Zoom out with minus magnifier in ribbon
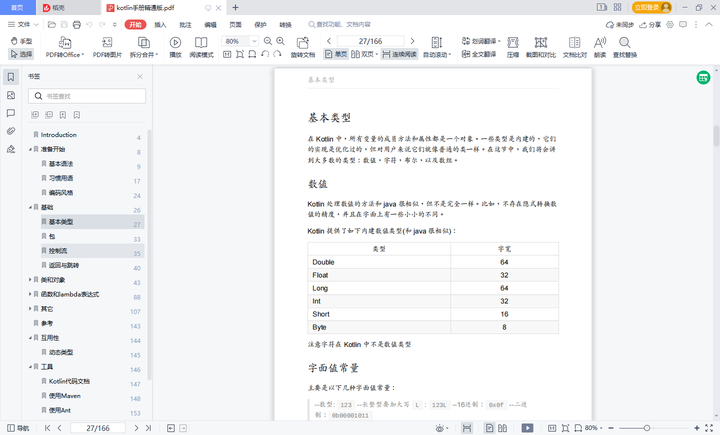720x435 pixels. click(268, 41)
